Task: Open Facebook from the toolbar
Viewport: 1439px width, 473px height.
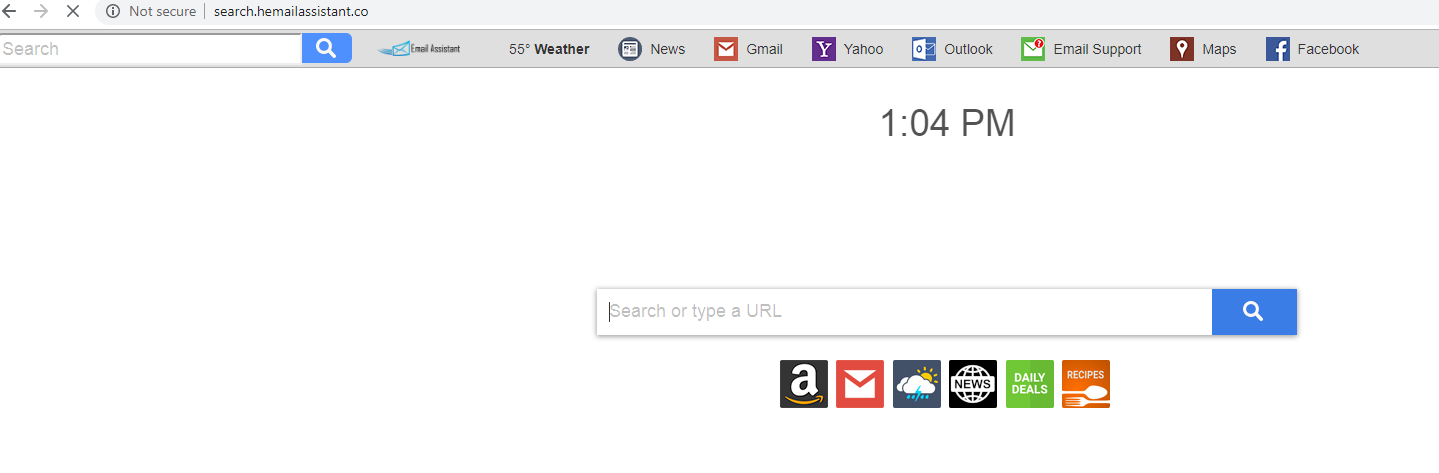Action: [1312, 49]
